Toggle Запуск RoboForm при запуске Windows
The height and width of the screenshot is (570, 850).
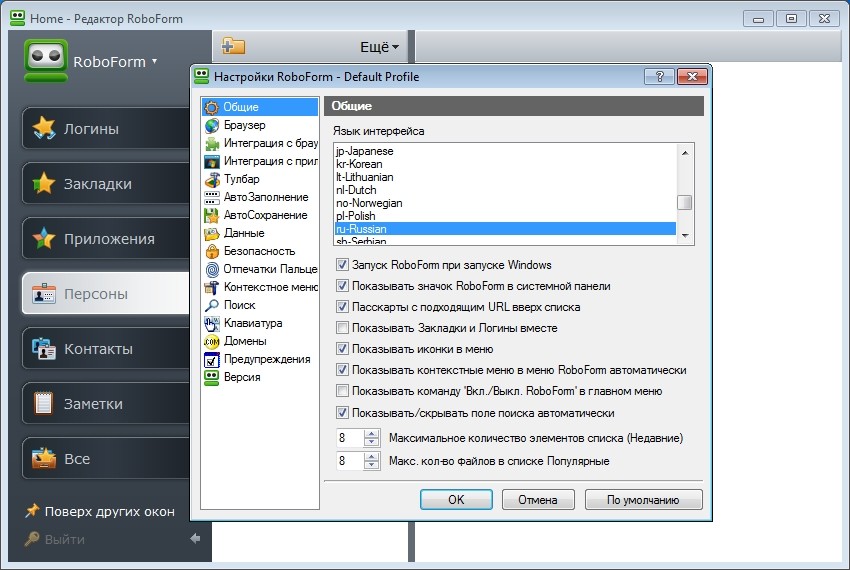(342, 265)
